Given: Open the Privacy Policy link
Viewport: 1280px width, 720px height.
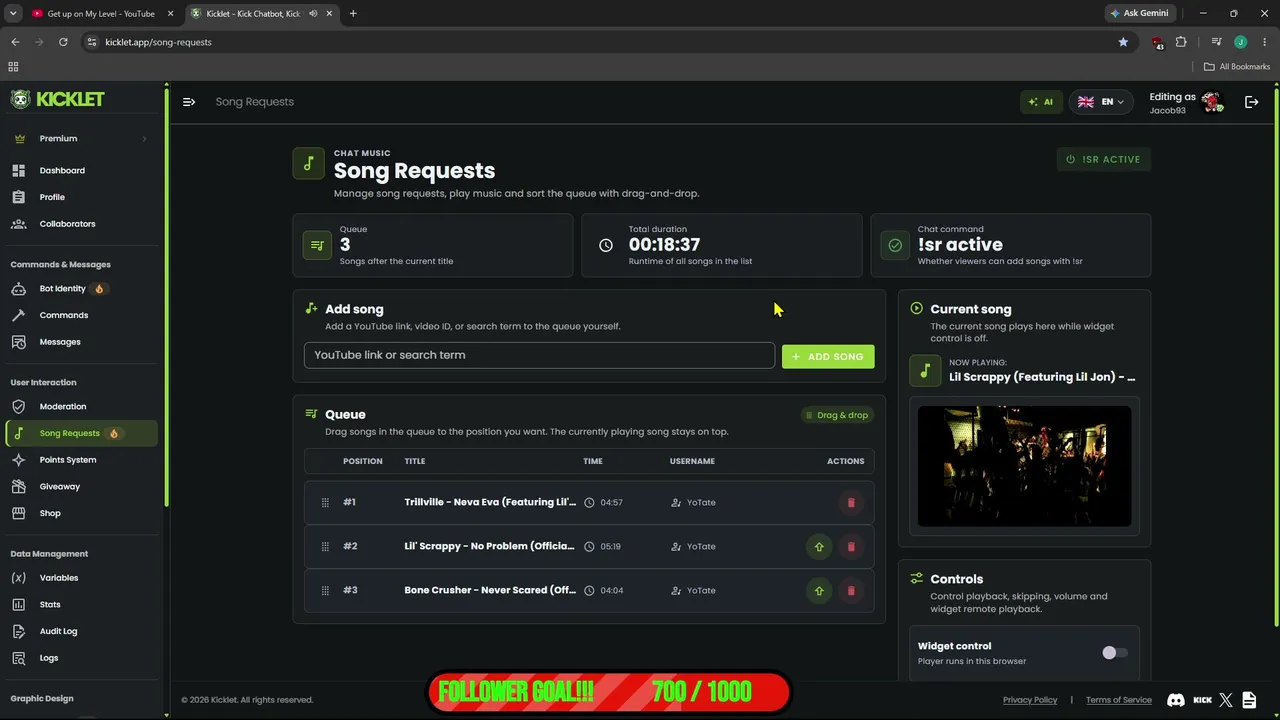Looking at the screenshot, I should click(x=1030, y=700).
